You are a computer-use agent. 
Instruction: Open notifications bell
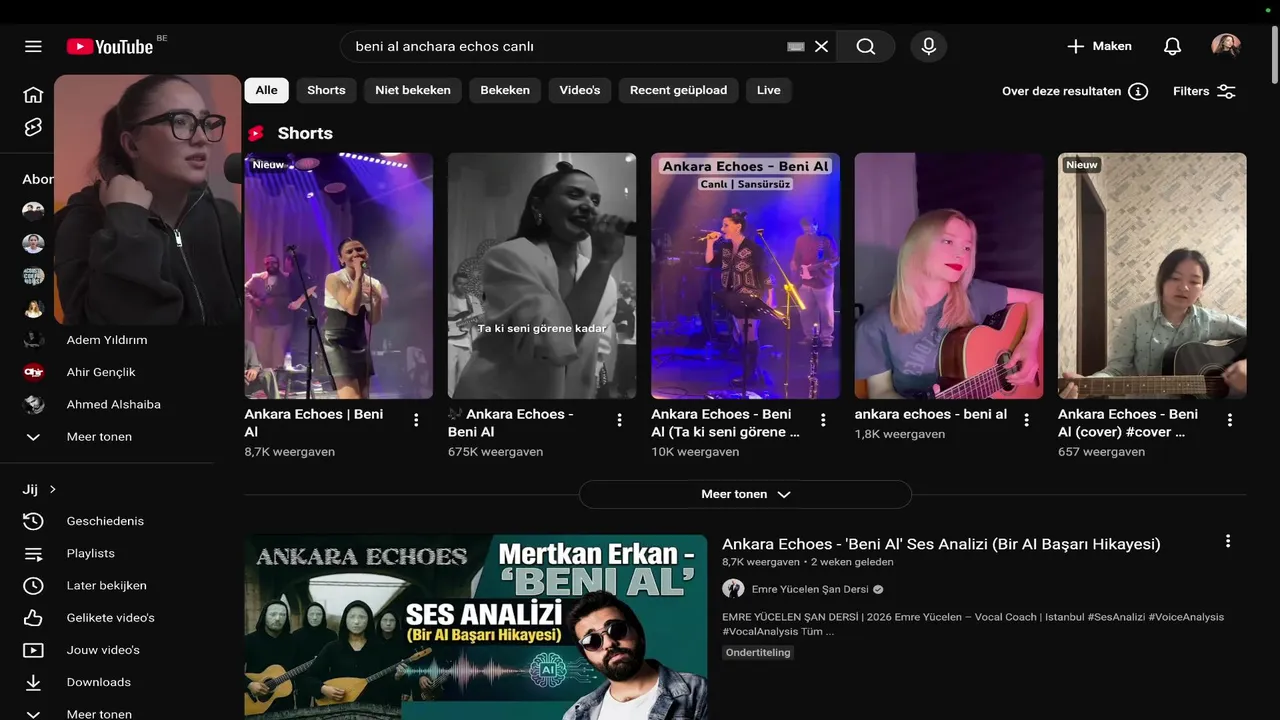[1172, 46]
